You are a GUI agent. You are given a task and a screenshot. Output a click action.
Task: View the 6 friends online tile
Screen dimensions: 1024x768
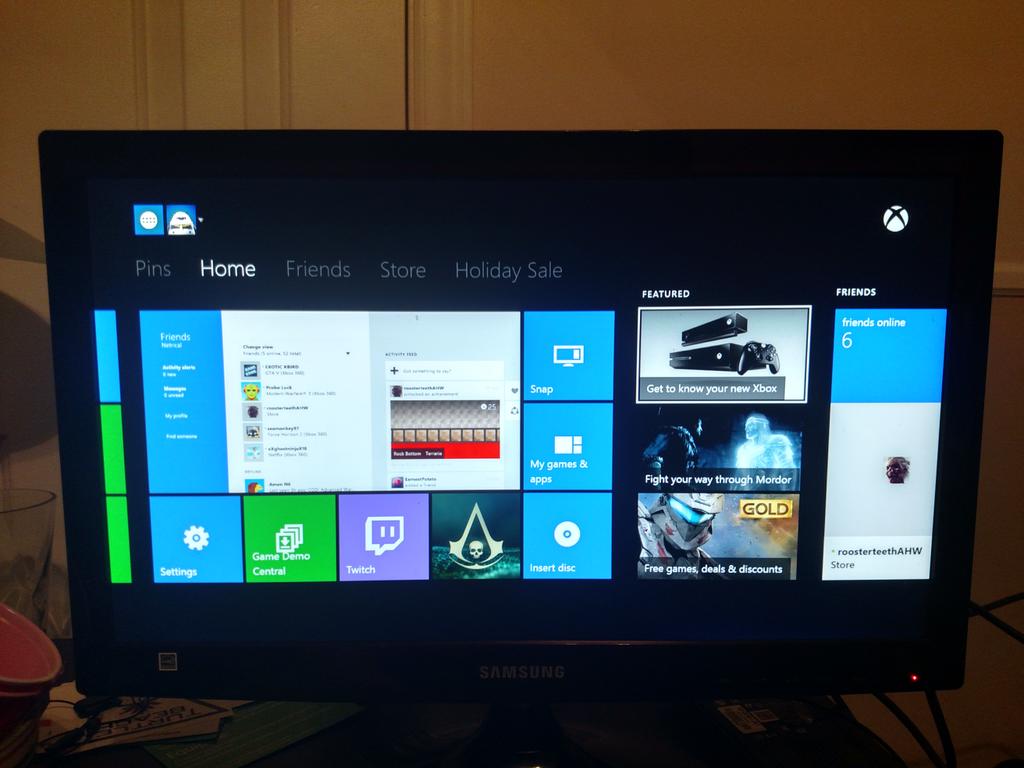click(888, 350)
